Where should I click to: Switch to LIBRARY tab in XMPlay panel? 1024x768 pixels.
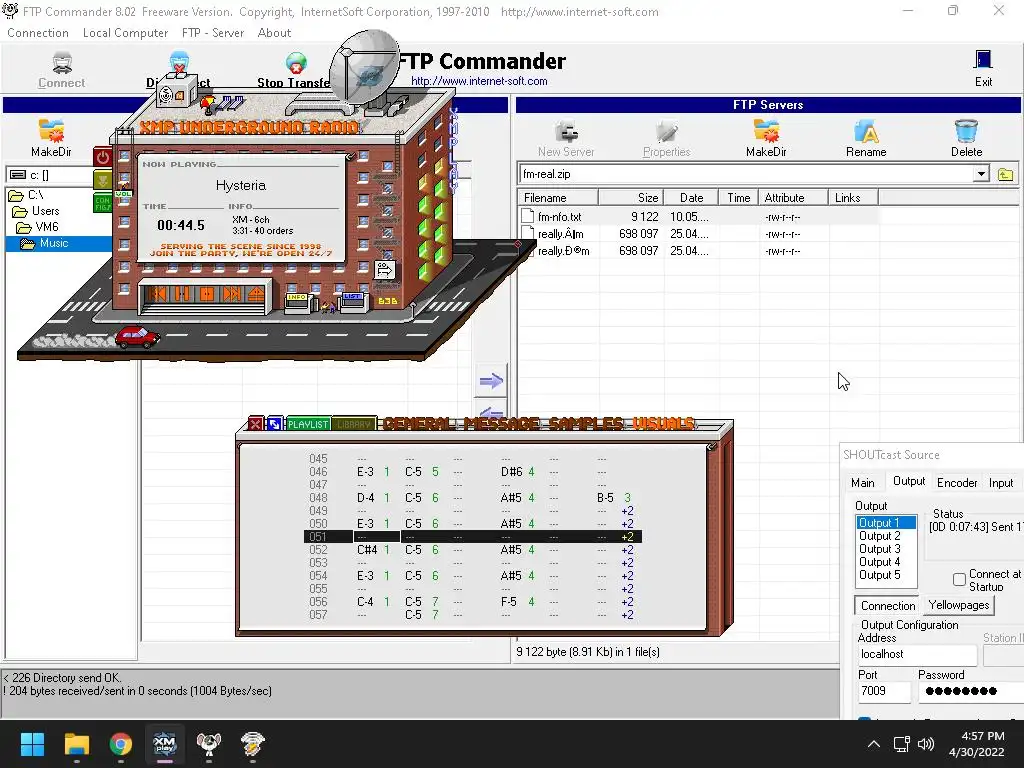click(354, 424)
